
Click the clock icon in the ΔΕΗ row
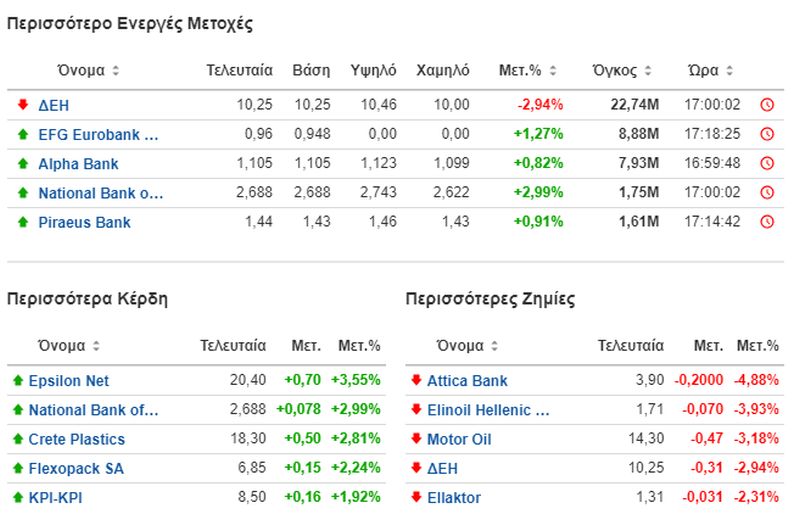[767, 105]
